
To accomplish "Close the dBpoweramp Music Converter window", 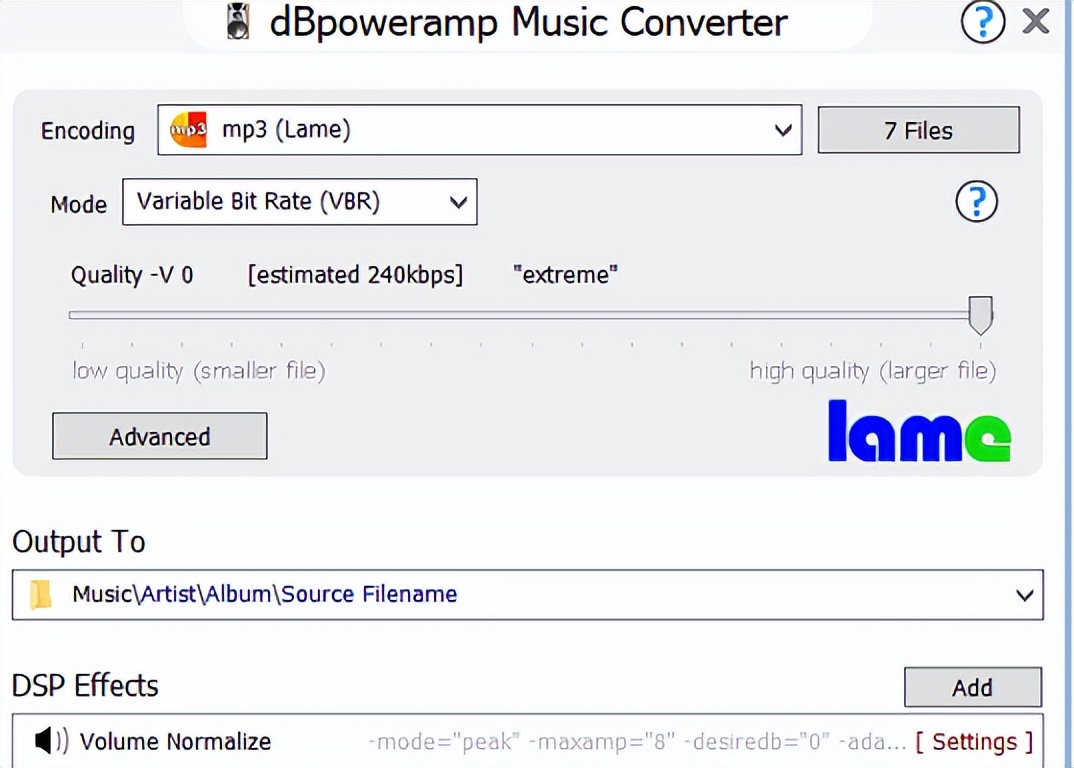I will coord(1036,21).
